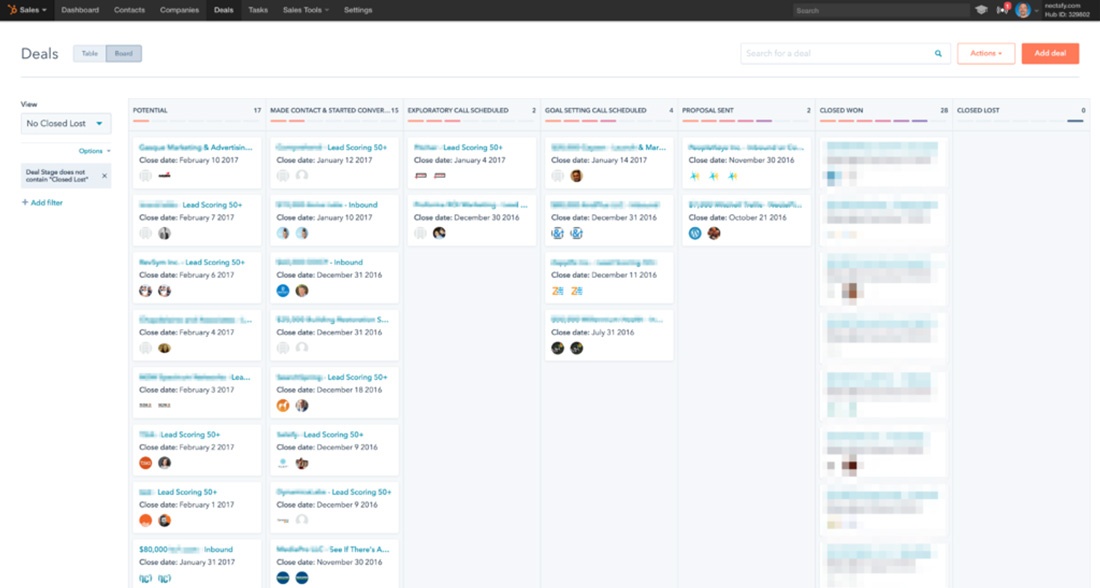Click the contact avatar on Inbound December 31 deal
This screenshot has width=1100, height=588.
click(302, 290)
